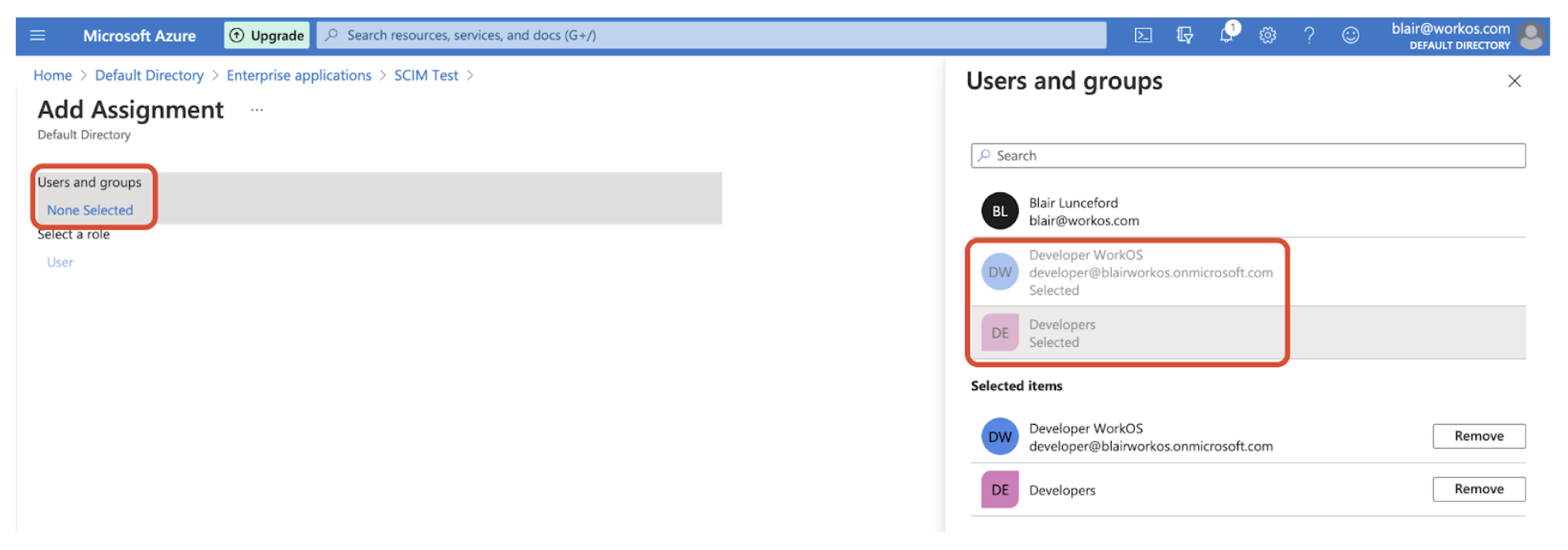
Task: Go to the Enterprise applications breadcrumb
Action: [299, 75]
